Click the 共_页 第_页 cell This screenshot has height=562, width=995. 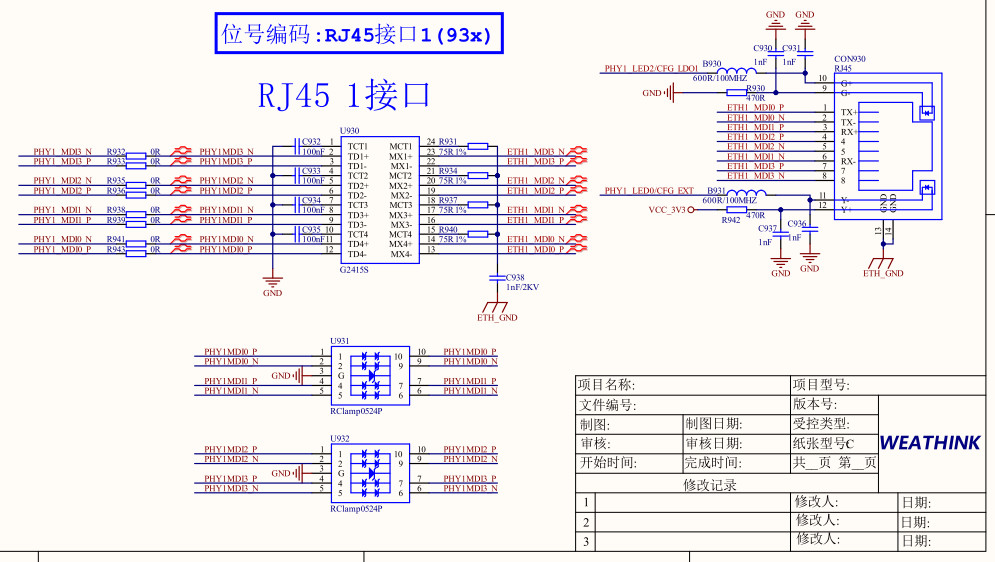click(834, 463)
